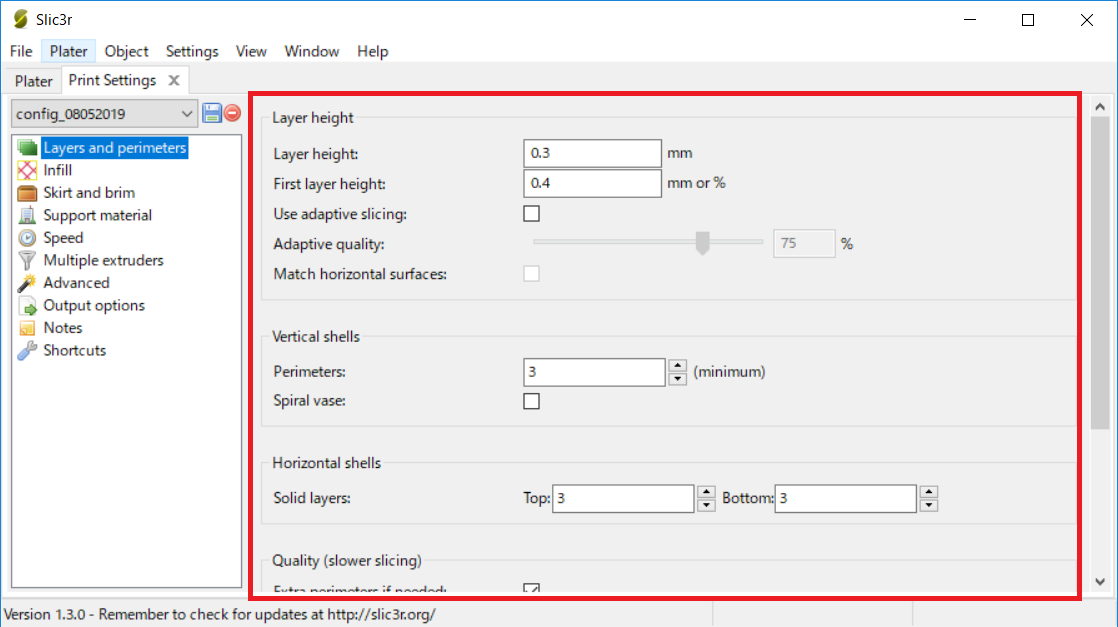
Task: Open the Settings menu
Action: pos(192,51)
